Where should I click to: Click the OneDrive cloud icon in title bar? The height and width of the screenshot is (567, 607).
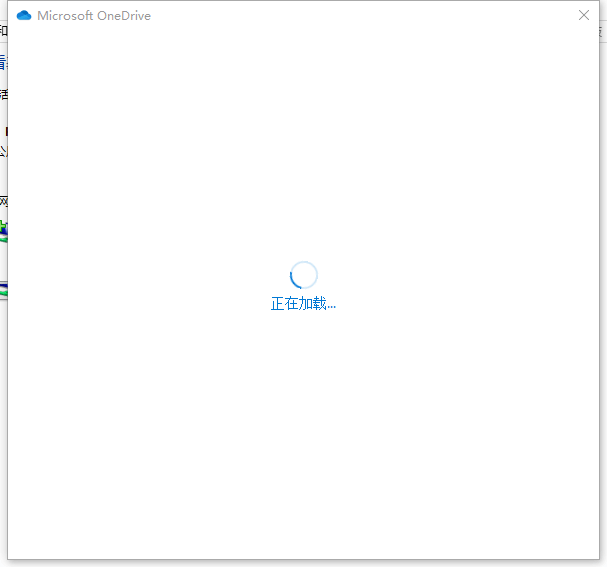pos(24,15)
